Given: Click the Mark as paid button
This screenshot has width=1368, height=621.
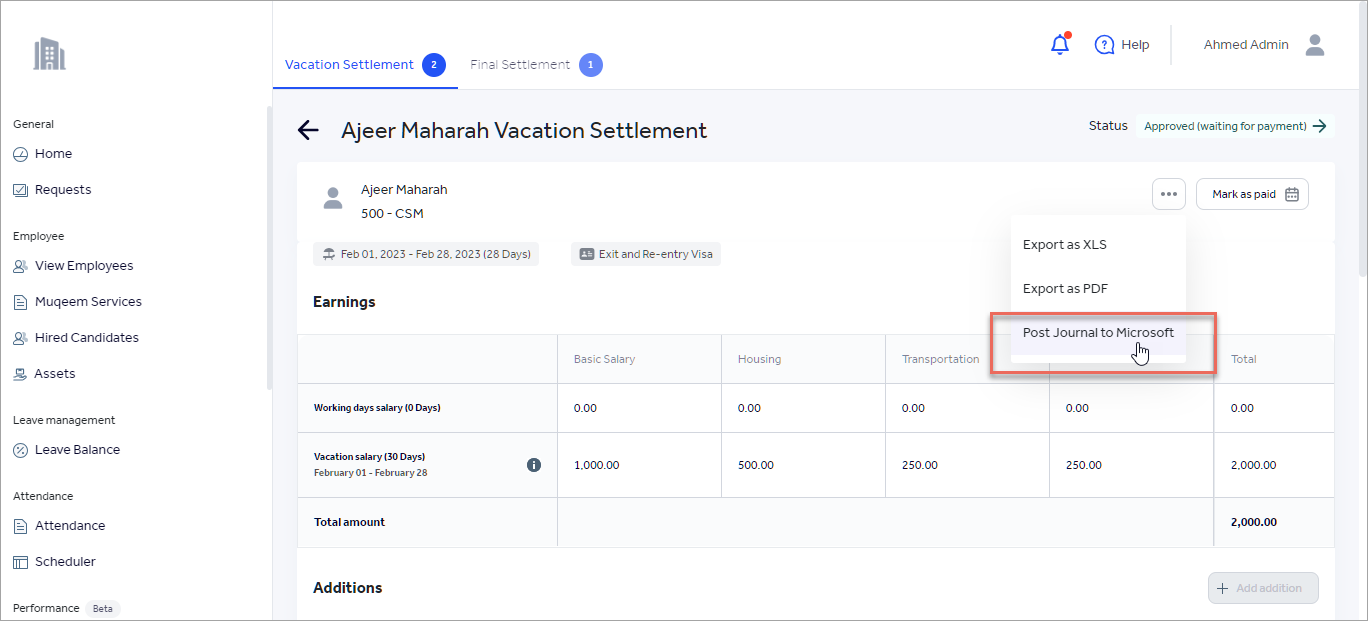Looking at the screenshot, I should click(x=1252, y=194).
